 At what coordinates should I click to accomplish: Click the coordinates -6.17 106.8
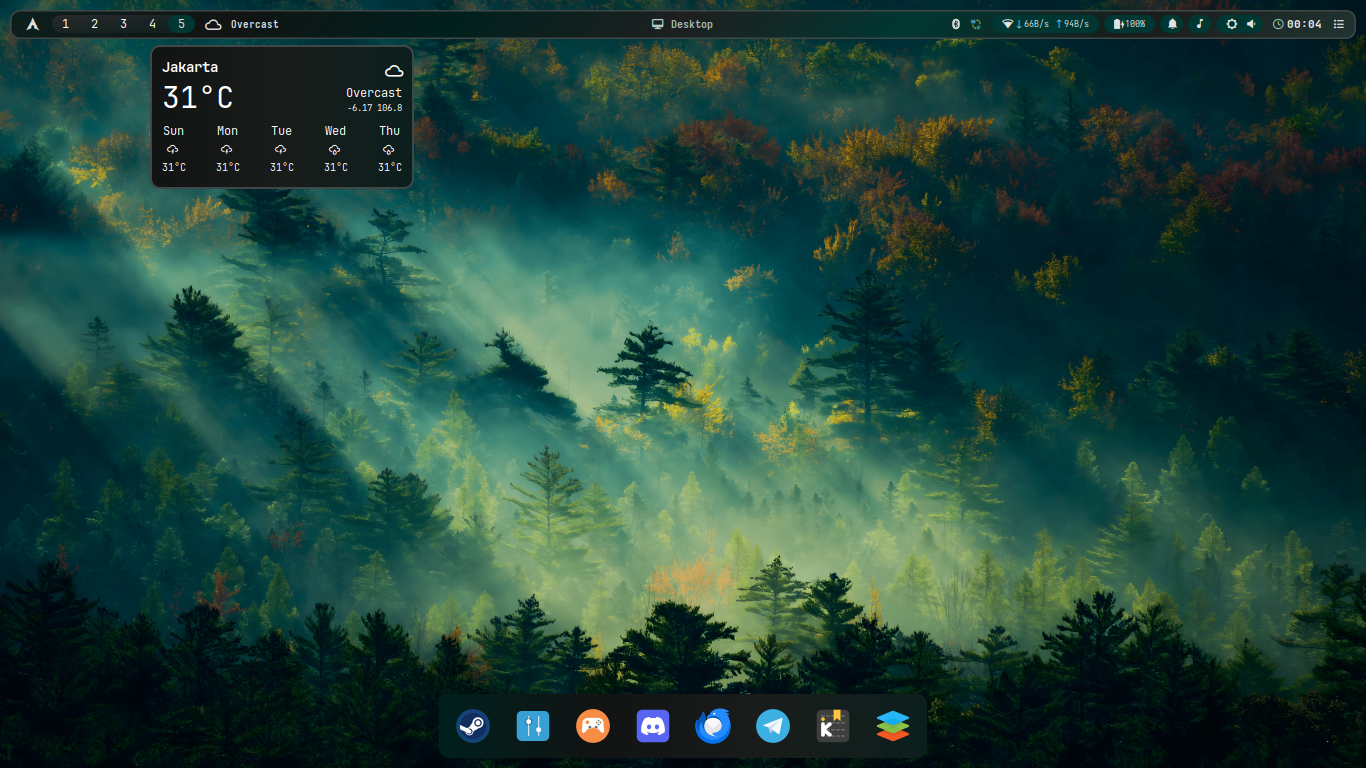[x=375, y=108]
